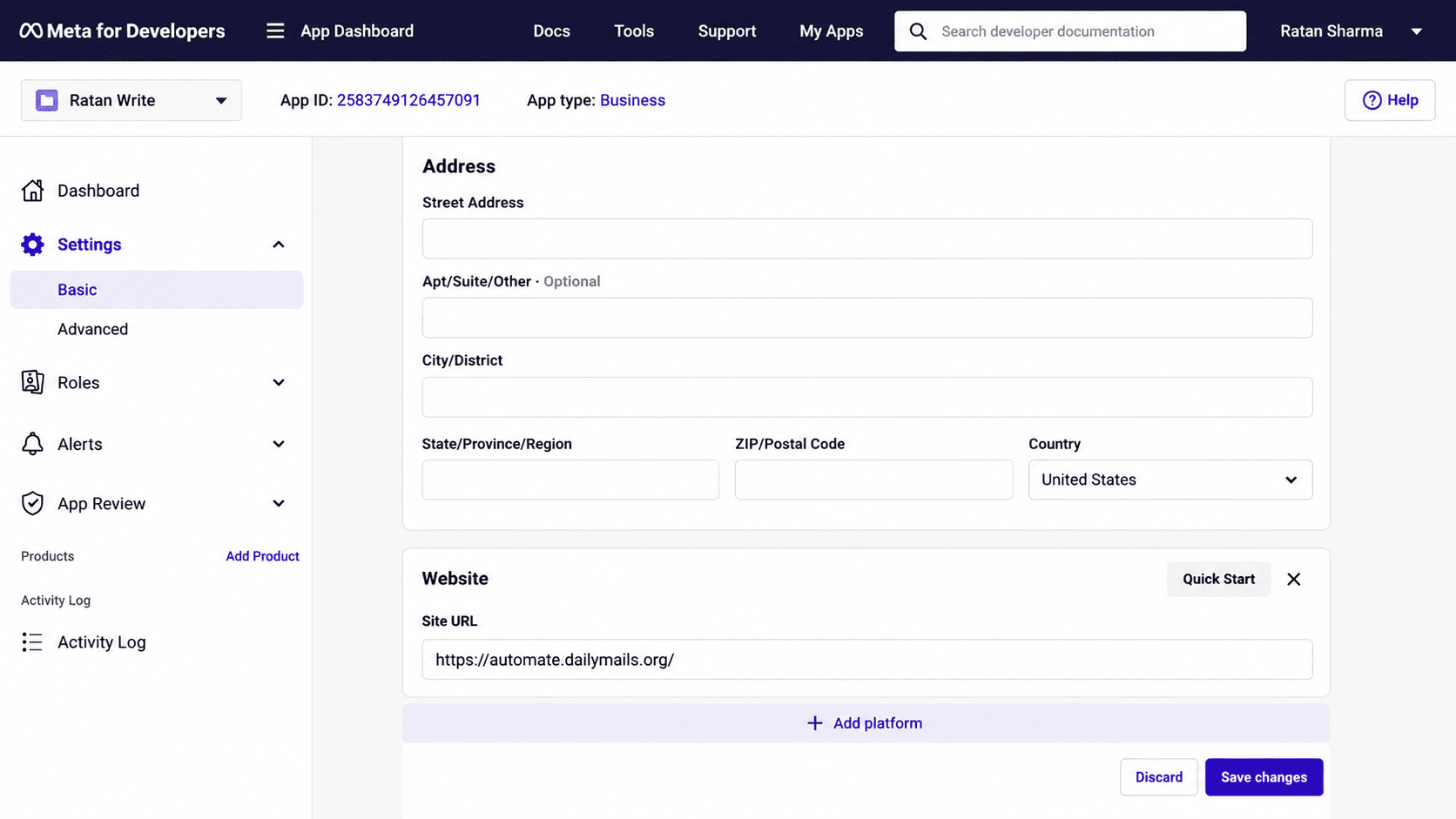Click the Apt/Suite/Other input field
Viewport: 1456px width, 819px height.
click(867, 318)
